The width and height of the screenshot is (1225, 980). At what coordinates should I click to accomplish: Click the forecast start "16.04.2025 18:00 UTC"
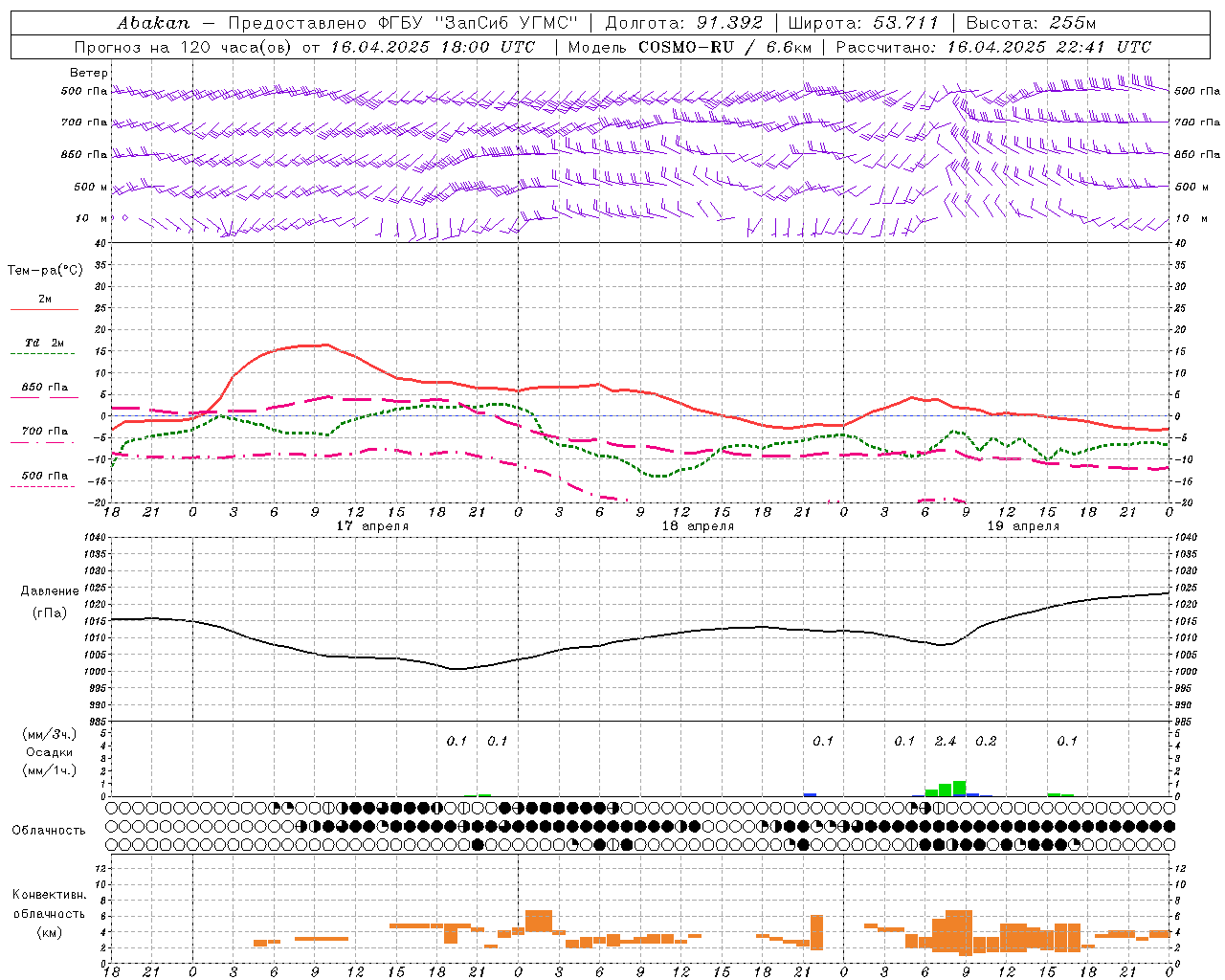click(x=433, y=47)
